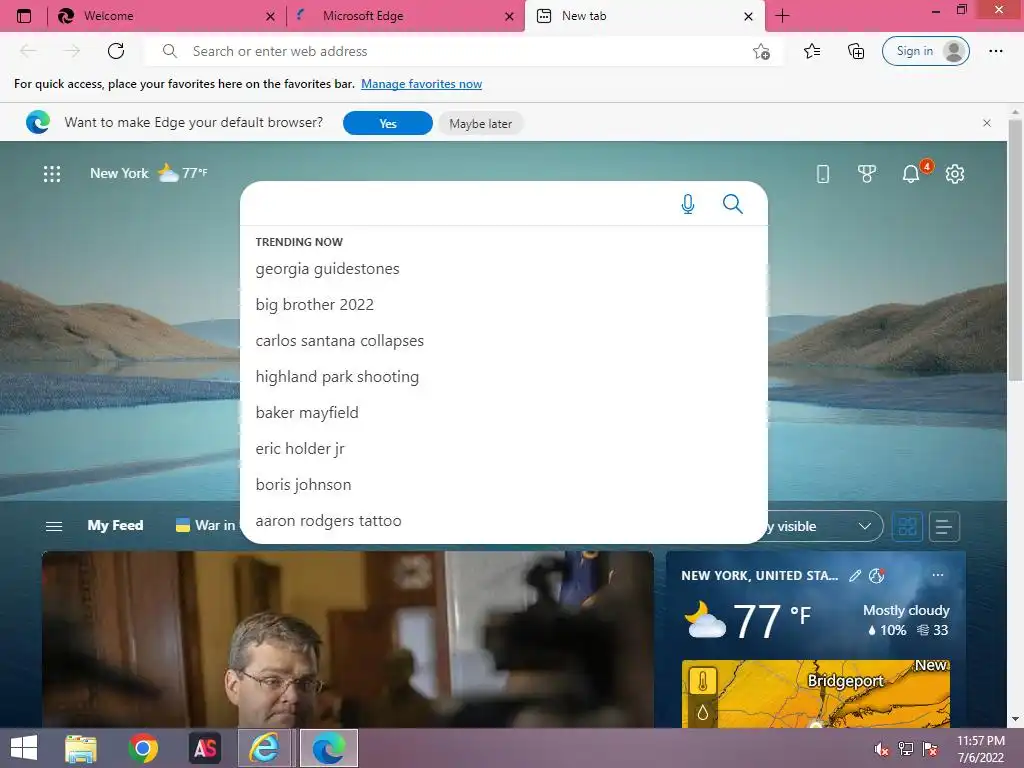Open a new browser tab with plus
1024x768 pixels.
tap(782, 16)
